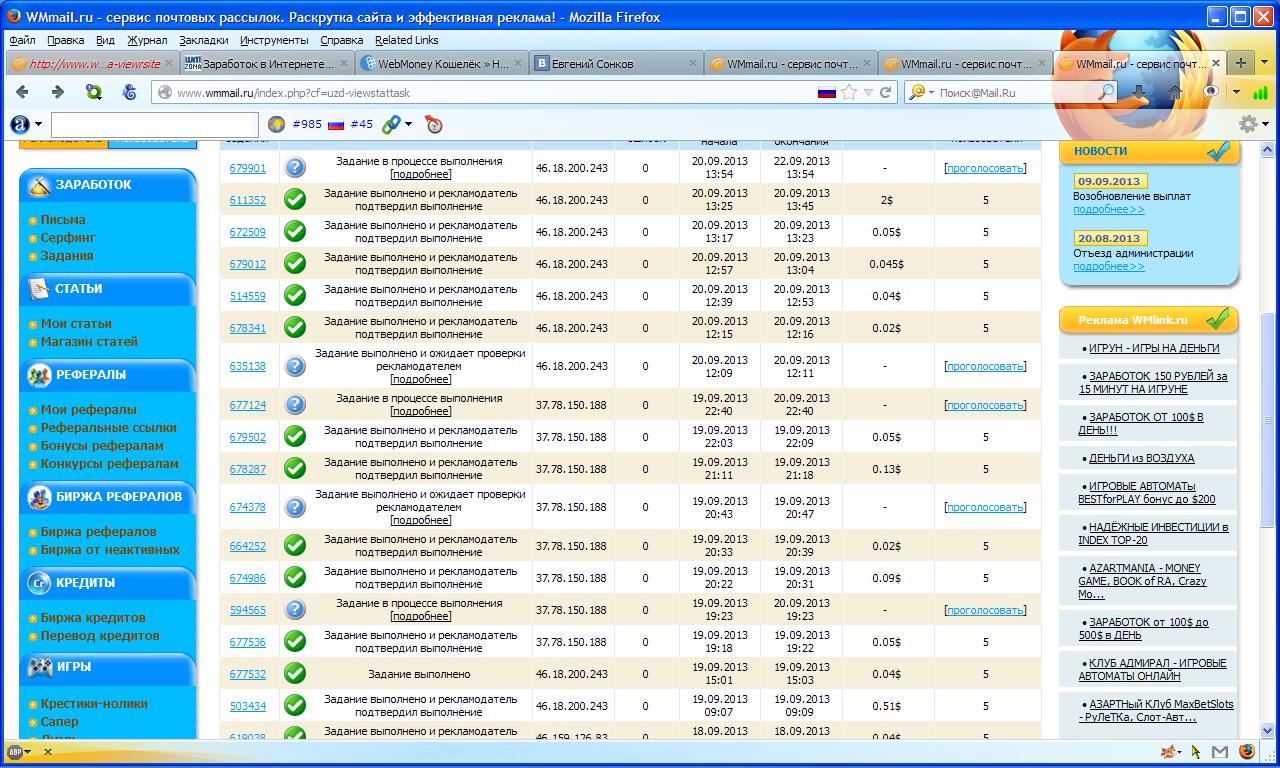Click the Adblock Plus ABP icon in status bar

tap(15, 751)
